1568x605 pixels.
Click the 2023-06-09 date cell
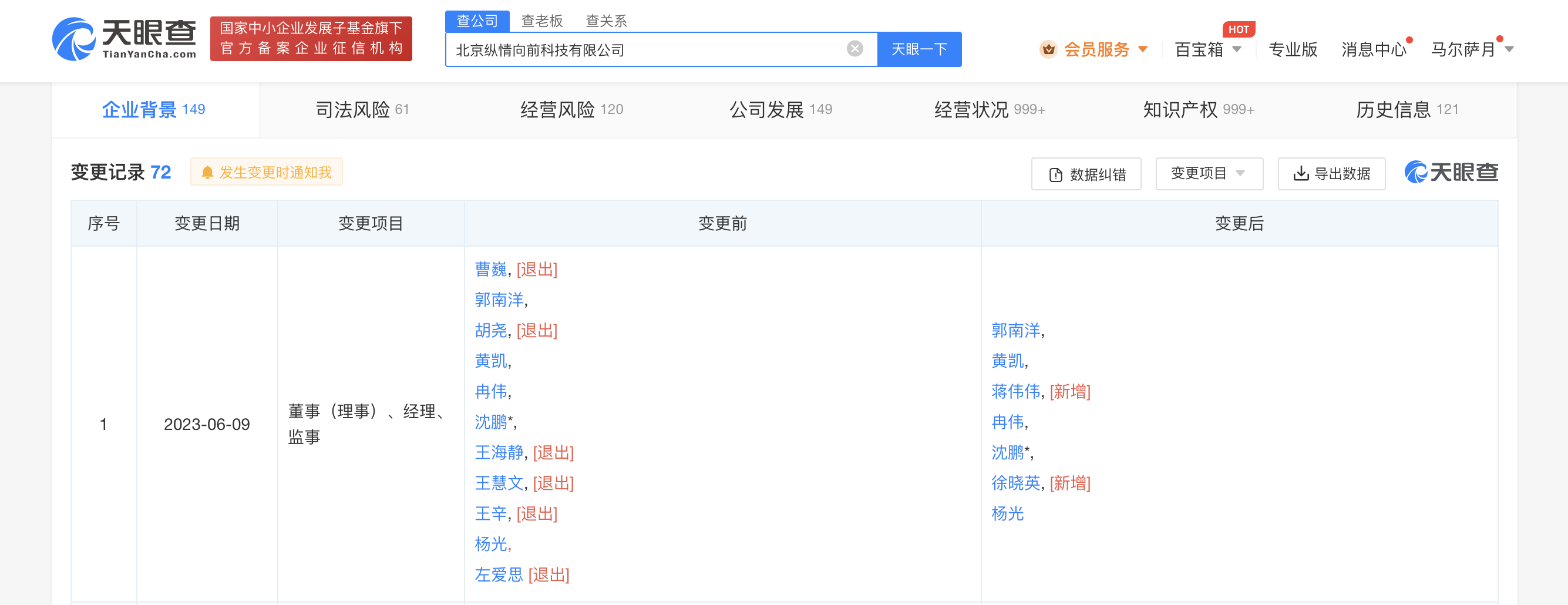pos(207,424)
